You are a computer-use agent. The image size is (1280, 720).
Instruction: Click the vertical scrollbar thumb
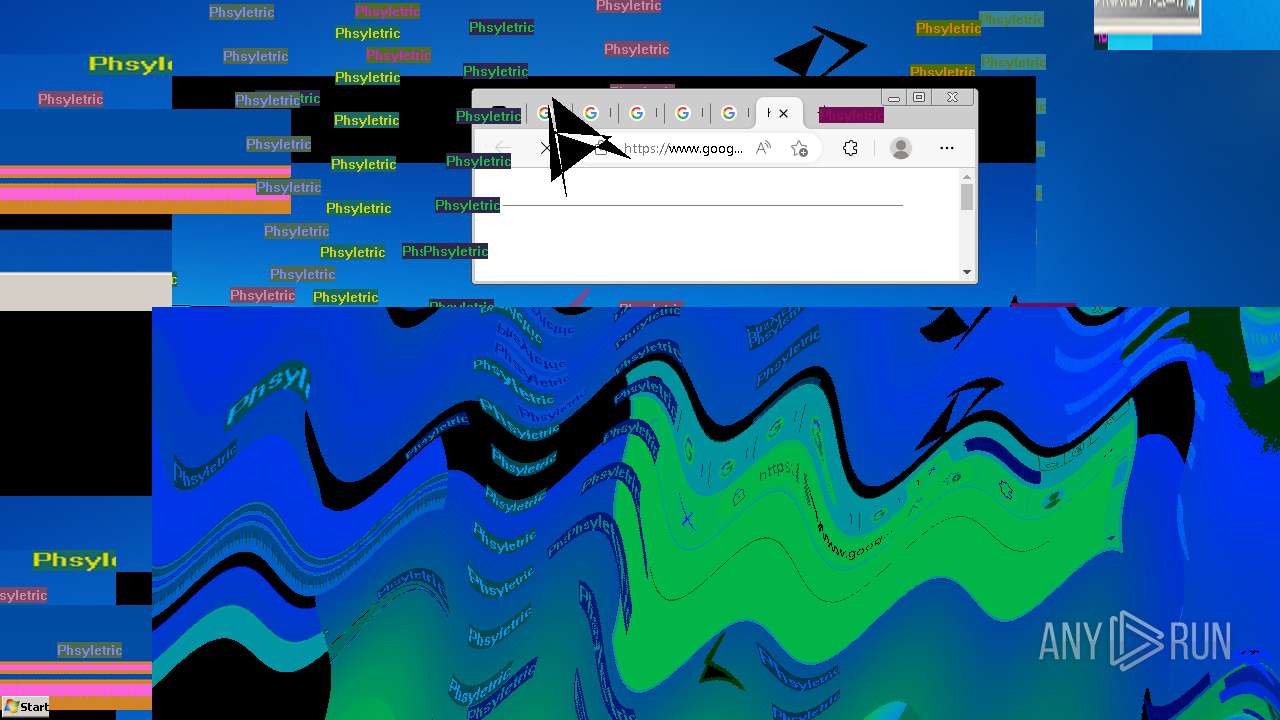[x=967, y=197]
